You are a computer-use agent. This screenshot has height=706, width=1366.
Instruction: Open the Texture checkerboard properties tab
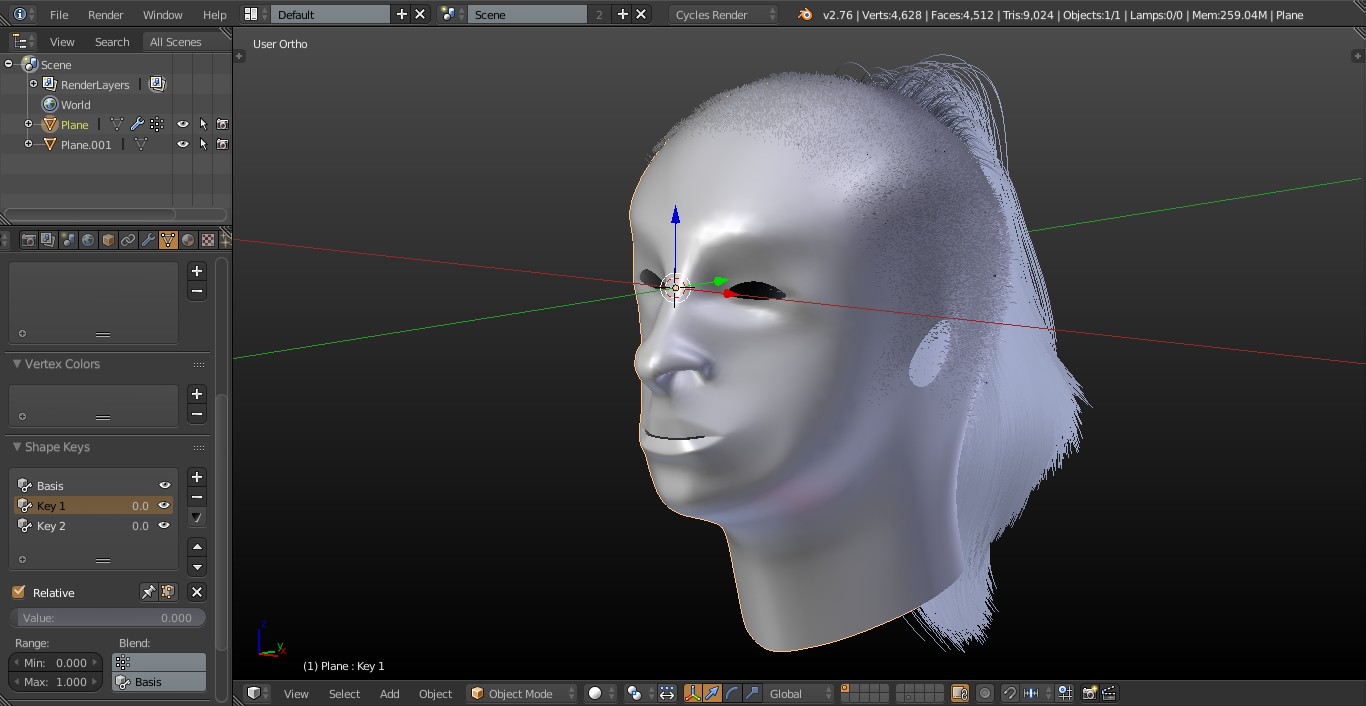point(208,240)
